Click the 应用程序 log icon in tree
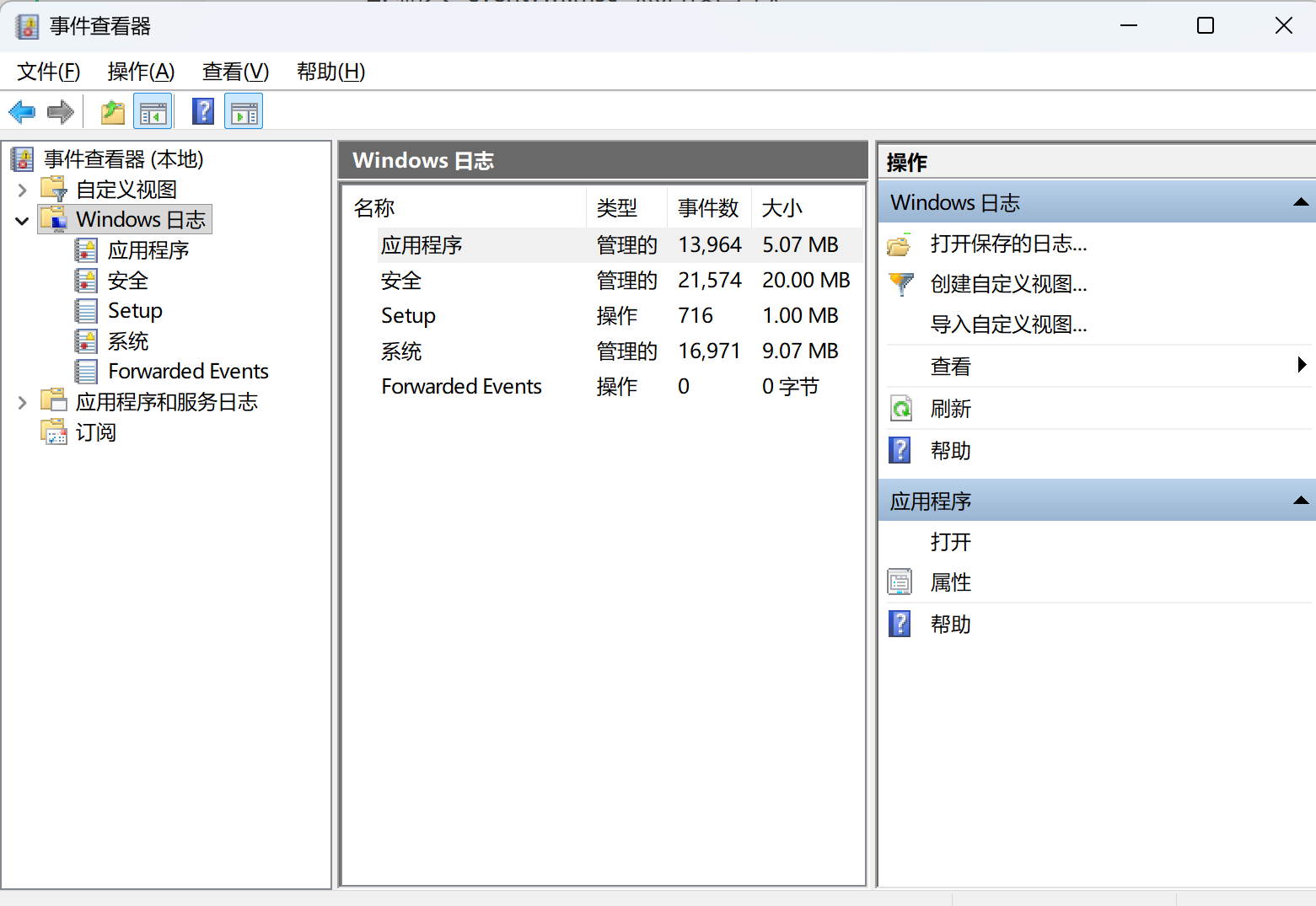 [x=86, y=250]
